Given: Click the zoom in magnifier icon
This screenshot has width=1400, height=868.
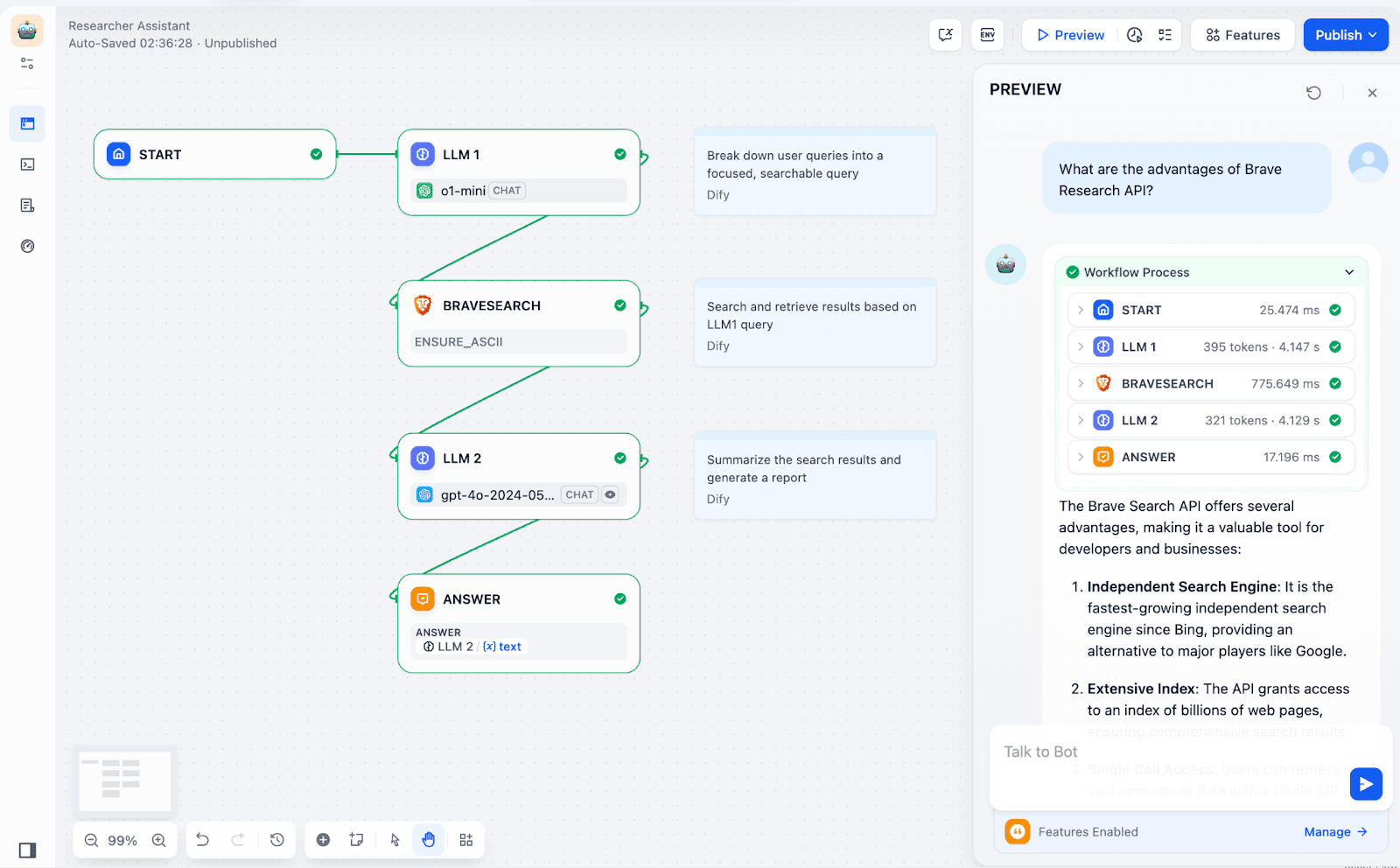Looking at the screenshot, I should click(x=158, y=840).
